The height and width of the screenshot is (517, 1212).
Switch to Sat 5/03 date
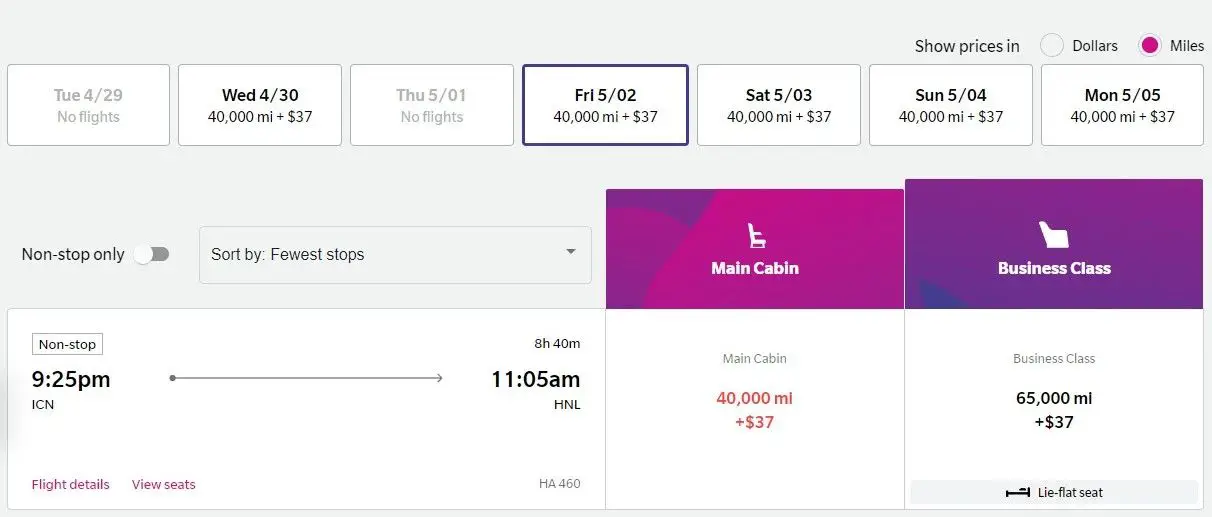tap(779, 105)
